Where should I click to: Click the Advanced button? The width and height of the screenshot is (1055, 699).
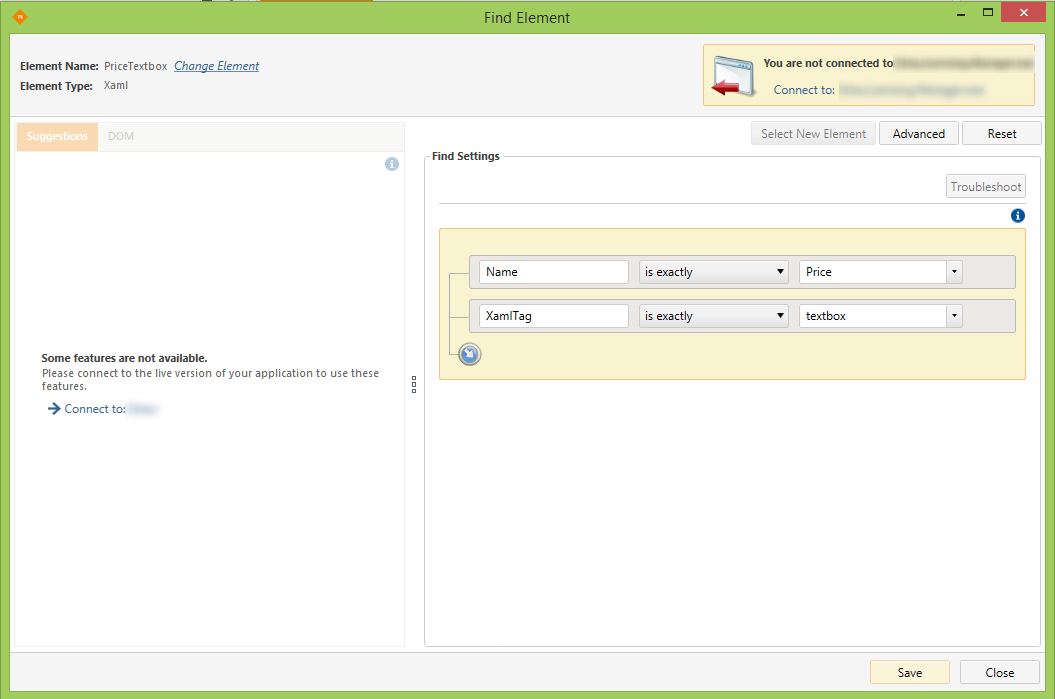[x=918, y=134]
